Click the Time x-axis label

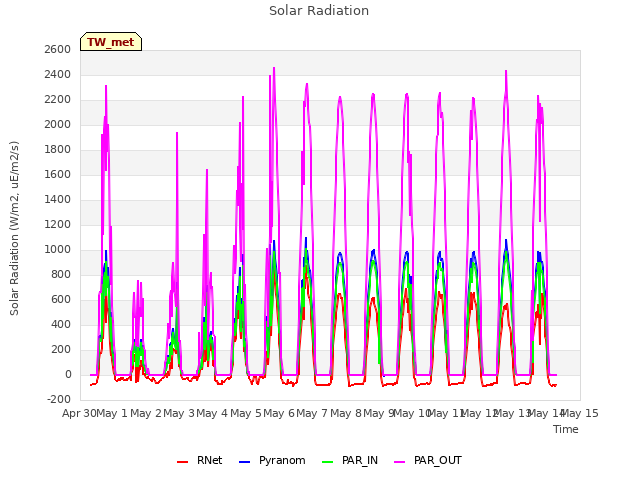566,429
